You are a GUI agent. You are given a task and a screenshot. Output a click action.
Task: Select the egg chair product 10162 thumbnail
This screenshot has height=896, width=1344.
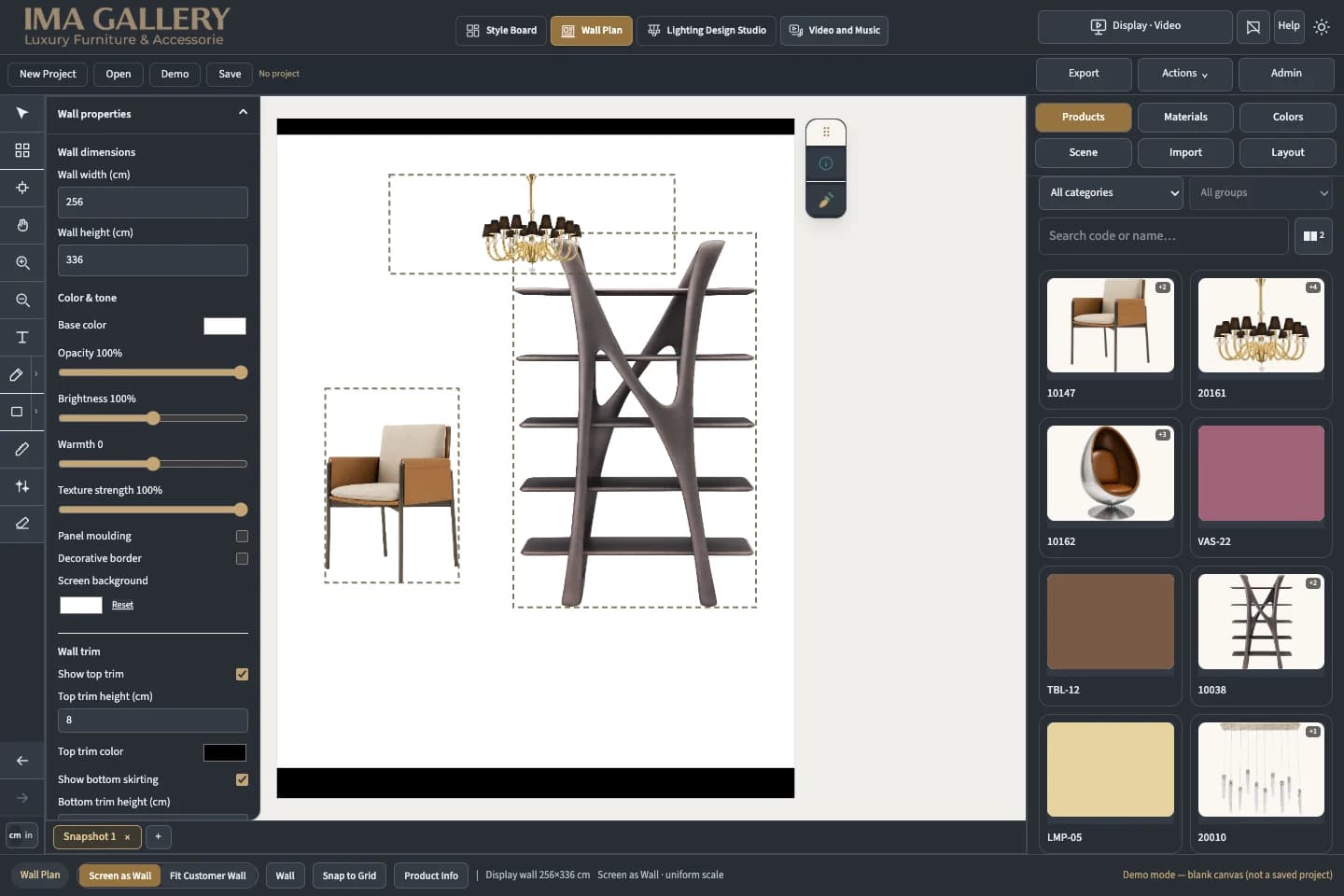coord(1111,473)
